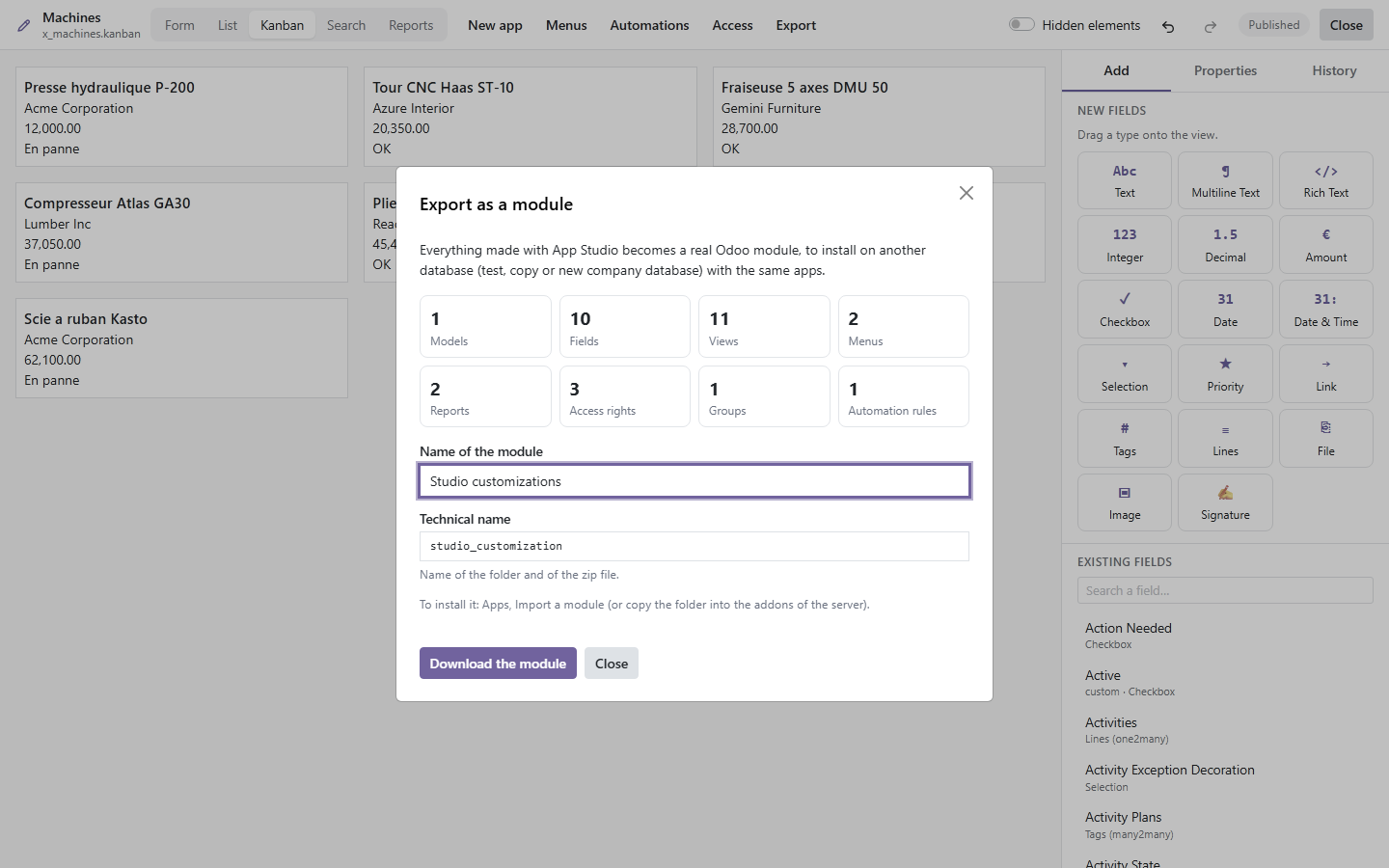The image size is (1389, 868).
Task: Open the 1 Models summary card
Action: pos(485,326)
